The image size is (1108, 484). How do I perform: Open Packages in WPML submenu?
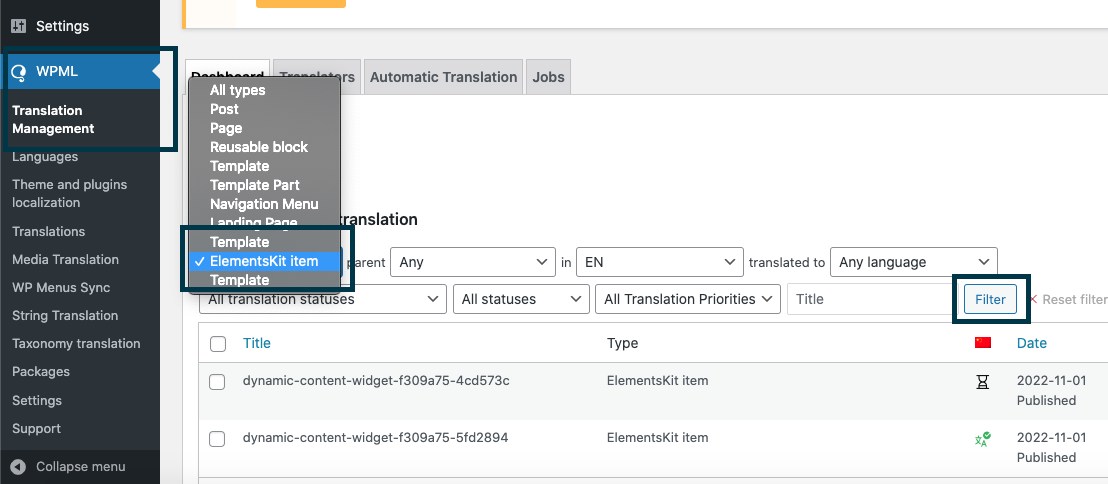click(x=41, y=372)
